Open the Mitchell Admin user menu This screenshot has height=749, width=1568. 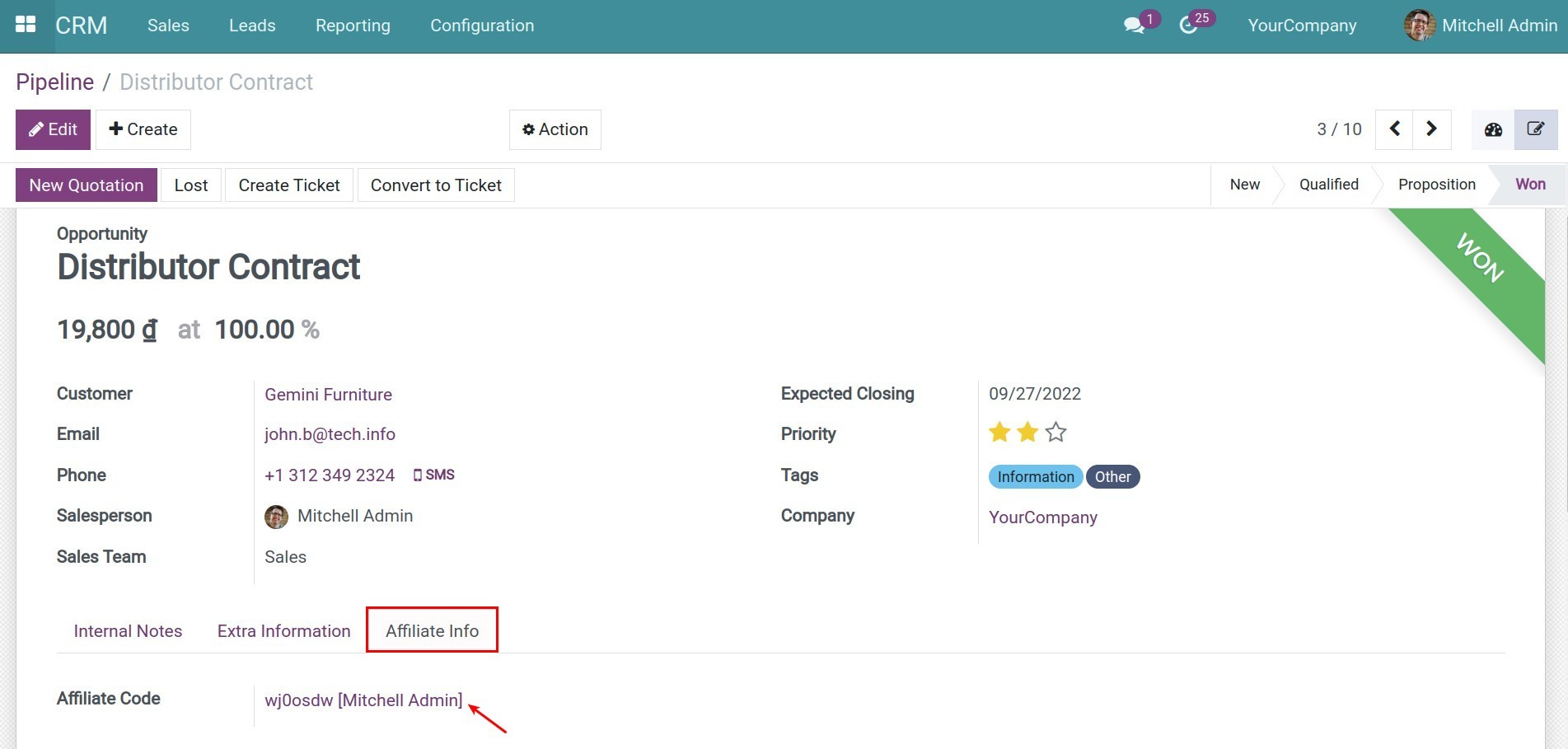pyautogui.click(x=1498, y=25)
